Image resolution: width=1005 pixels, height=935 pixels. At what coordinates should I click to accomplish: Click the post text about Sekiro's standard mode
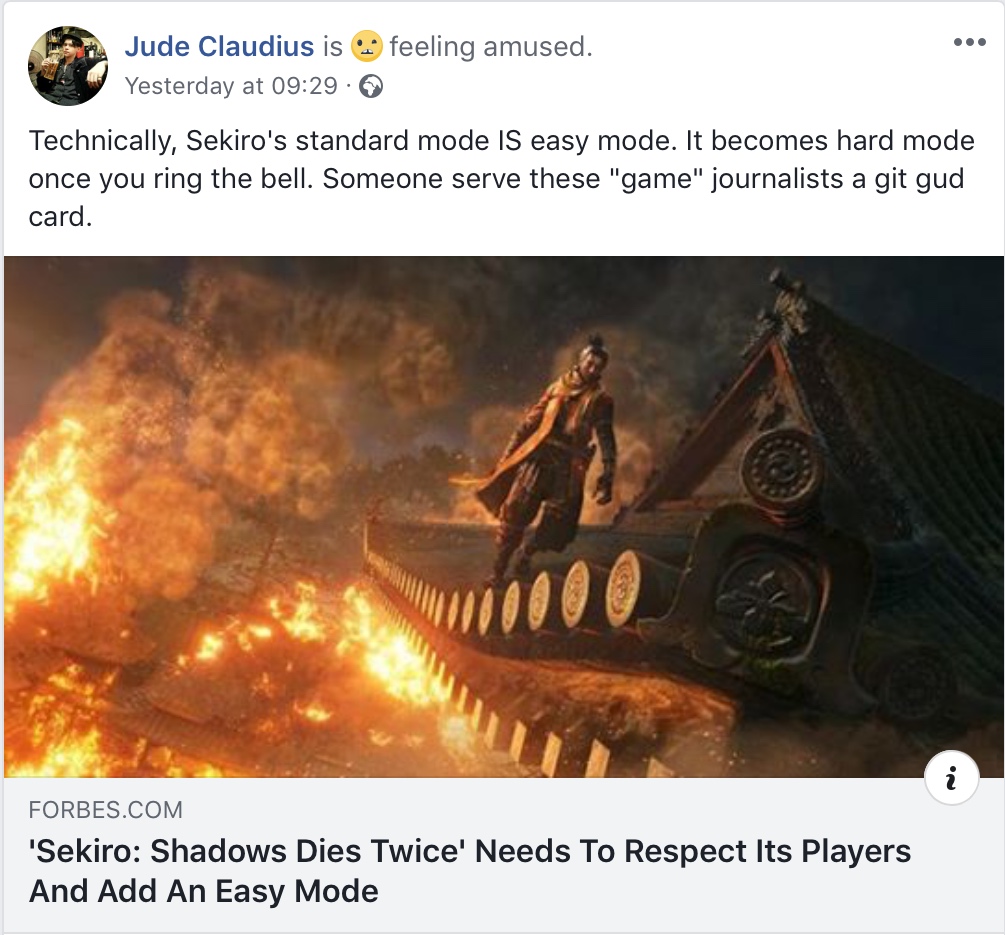500,141
